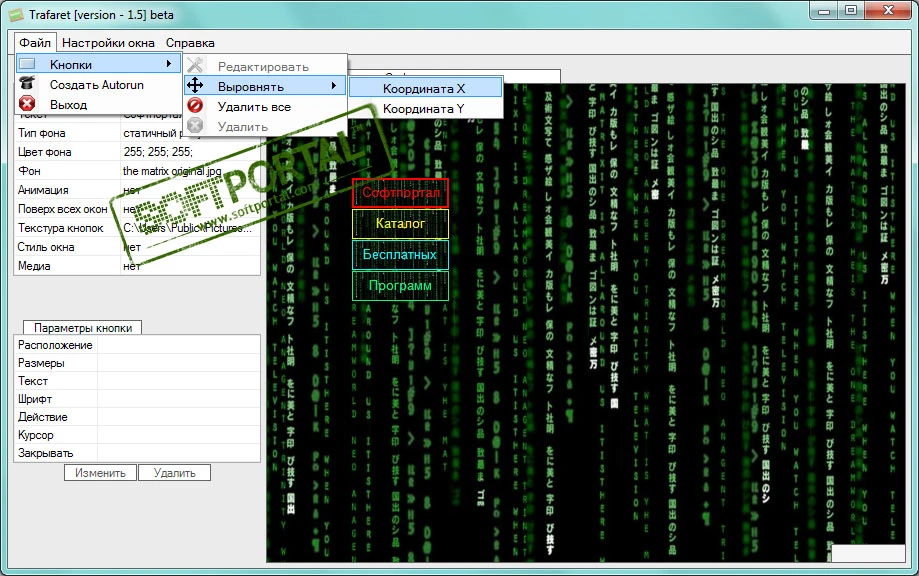Select the Цвет фона value cell

point(190,152)
